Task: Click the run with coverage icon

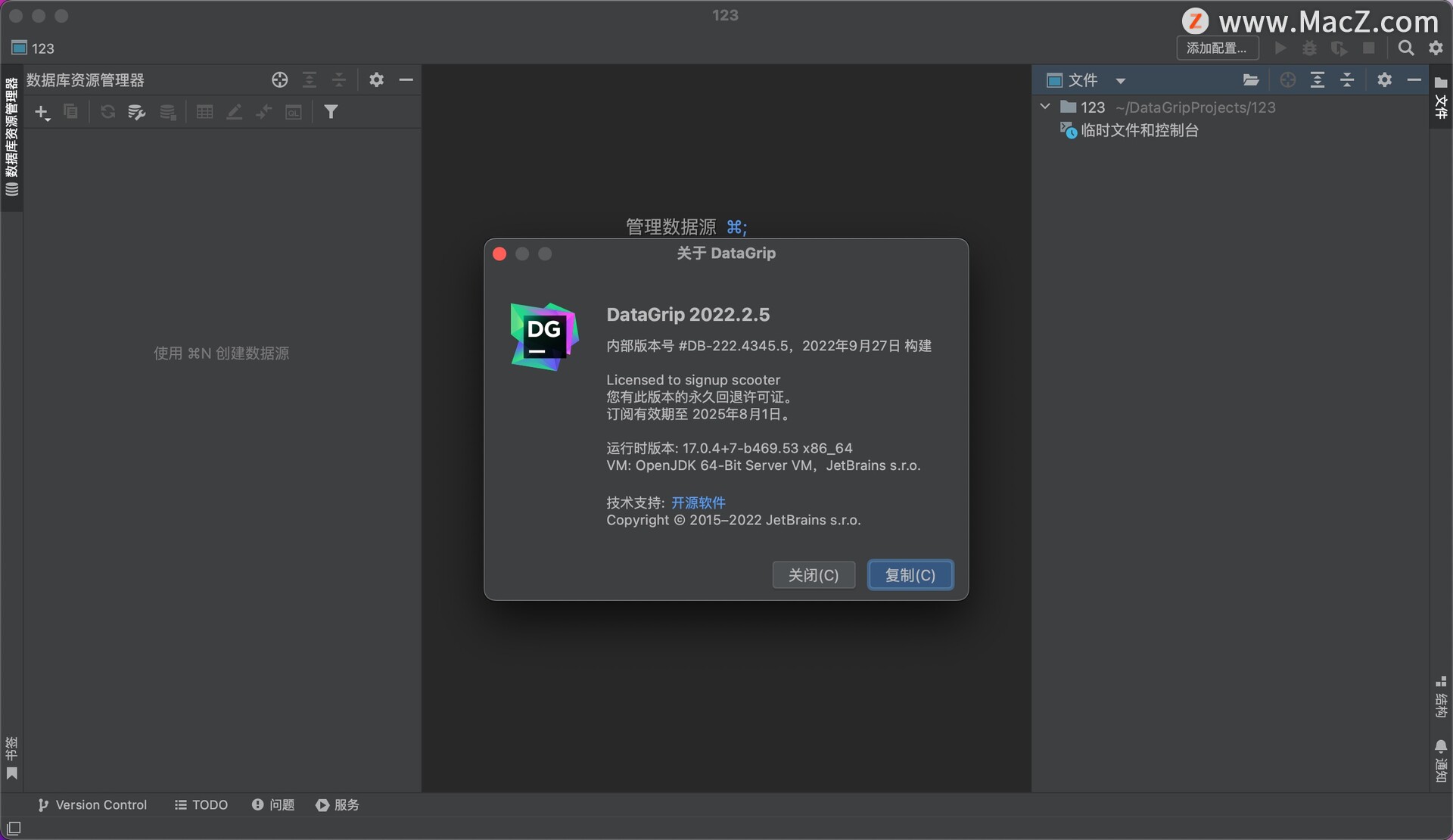Action: [x=1339, y=48]
